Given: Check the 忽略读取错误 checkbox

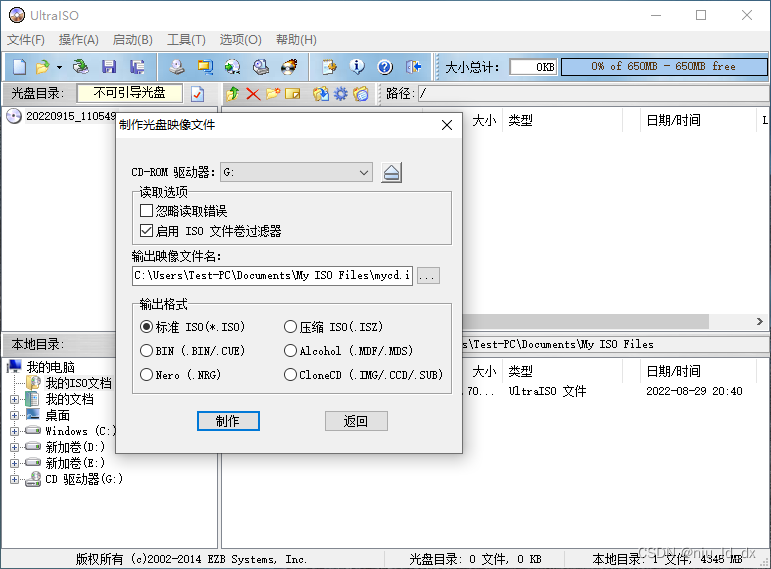Looking at the screenshot, I should [147, 210].
